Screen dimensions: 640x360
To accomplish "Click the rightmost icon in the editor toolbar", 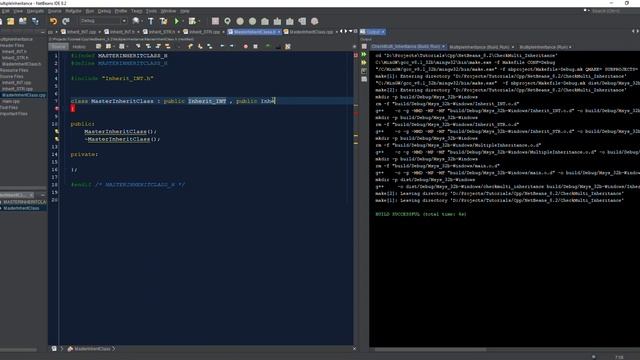I will [x=288, y=47].
